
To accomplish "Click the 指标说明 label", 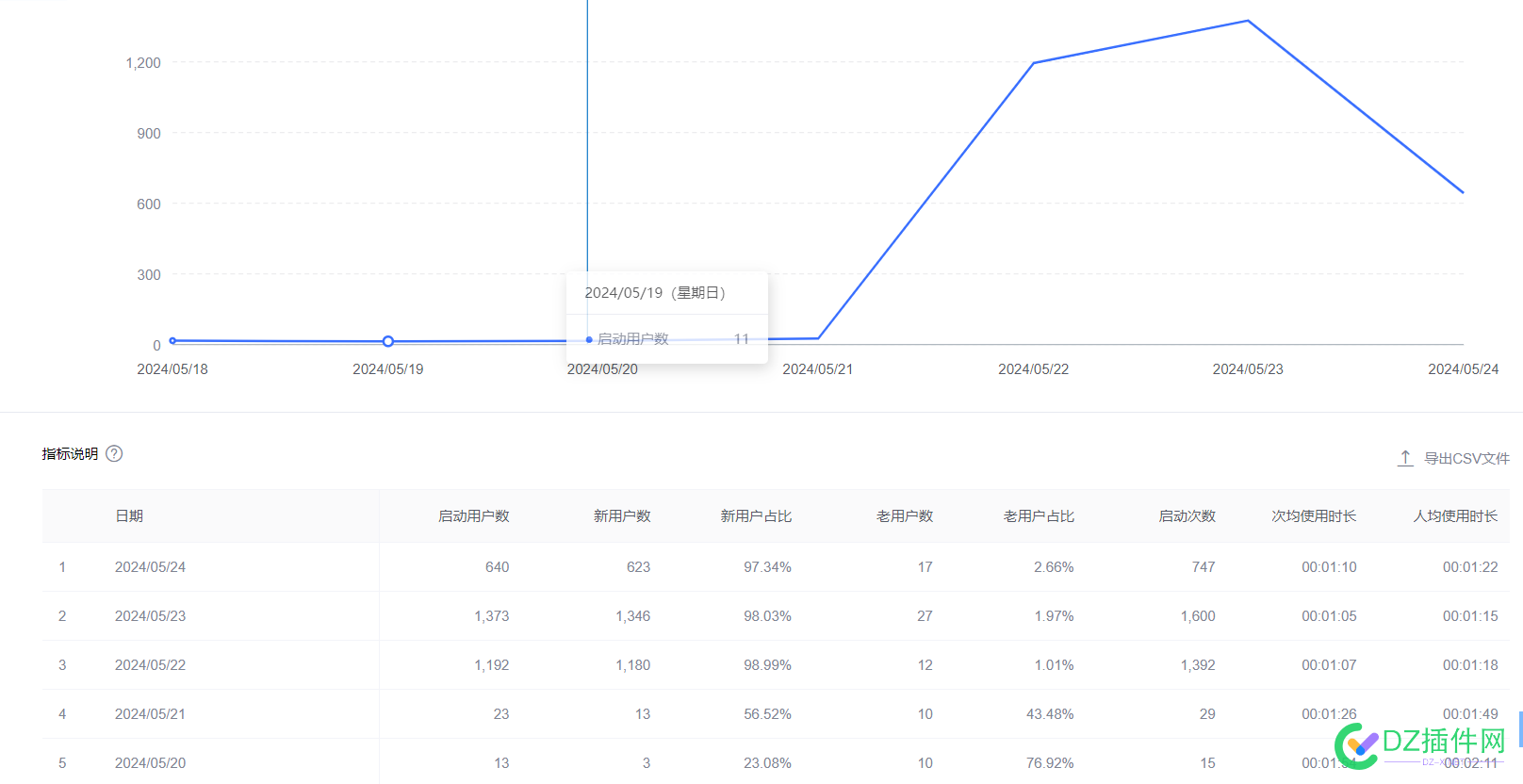I will [x=70, y=453].
